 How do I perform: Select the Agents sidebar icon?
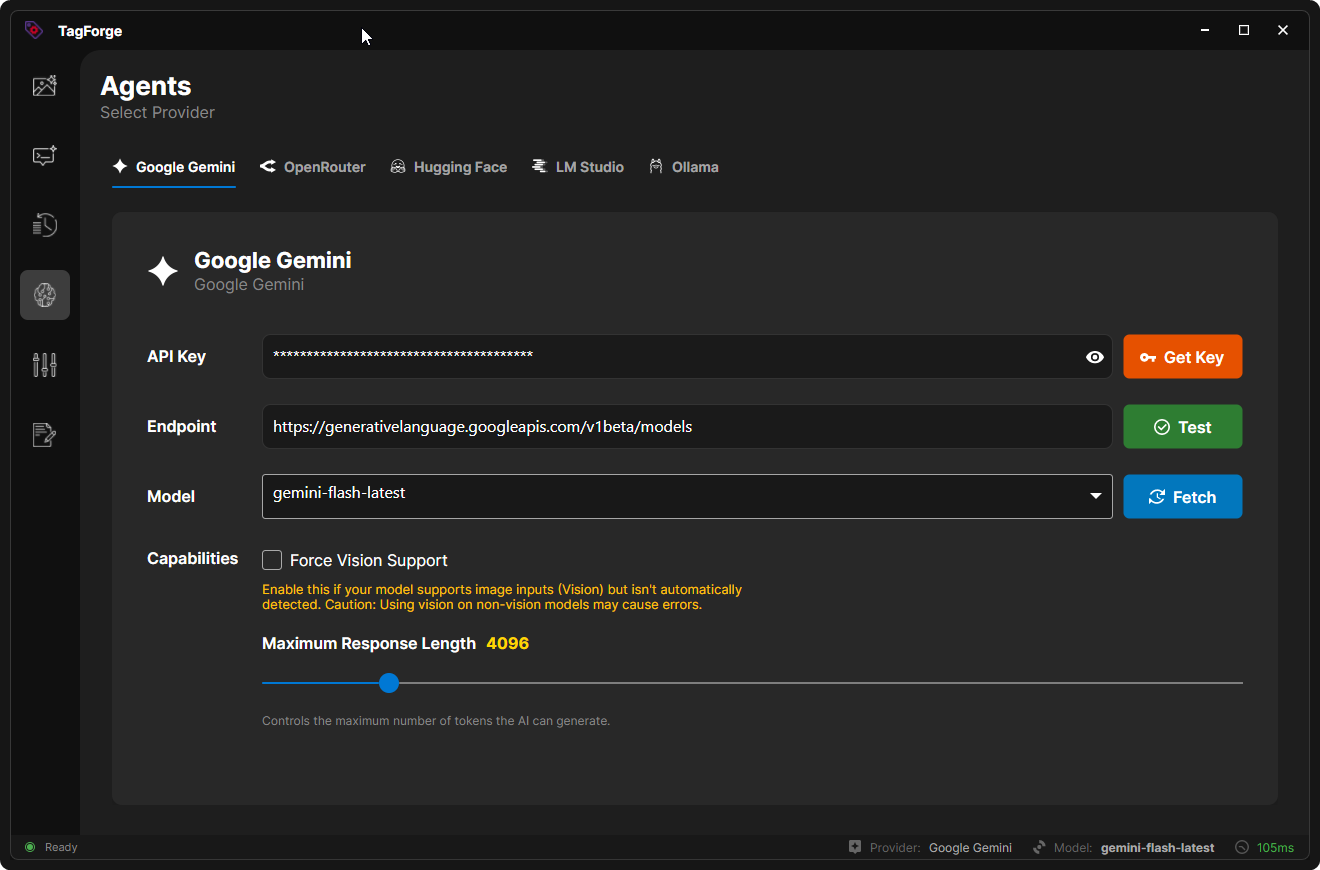pos(45,295)
